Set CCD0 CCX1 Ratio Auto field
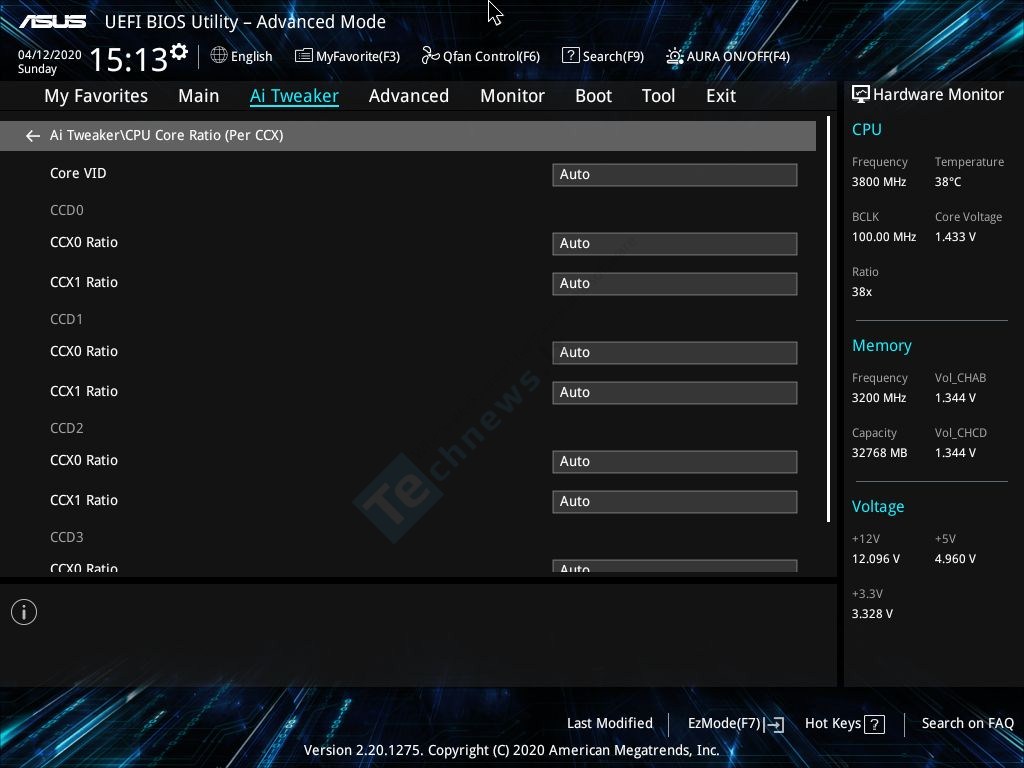This screenshot has width=1024, height=768. point(675,283)
